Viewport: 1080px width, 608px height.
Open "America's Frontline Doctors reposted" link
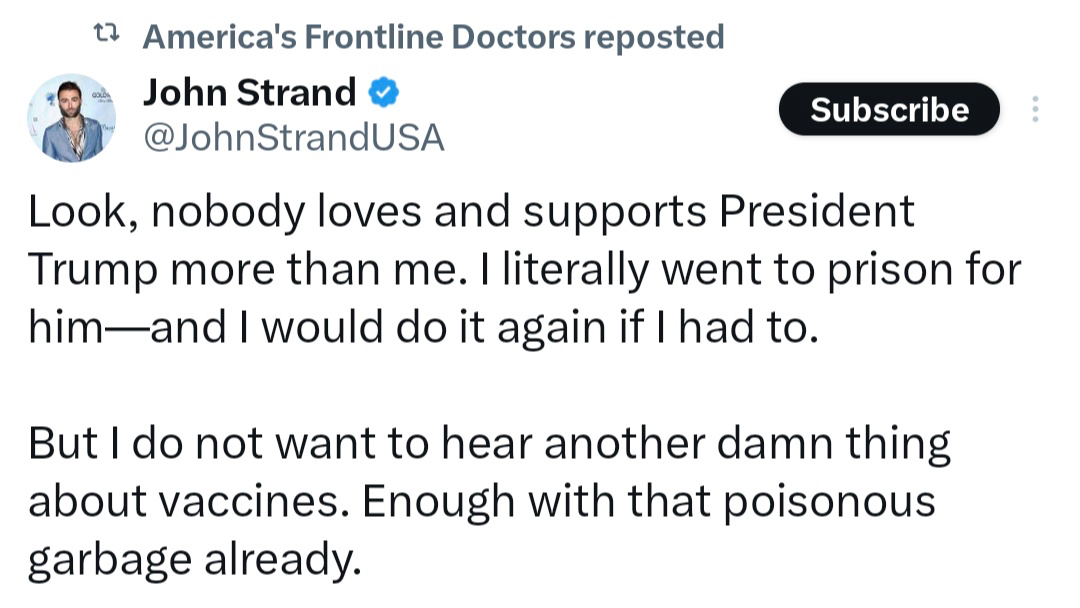432,37
